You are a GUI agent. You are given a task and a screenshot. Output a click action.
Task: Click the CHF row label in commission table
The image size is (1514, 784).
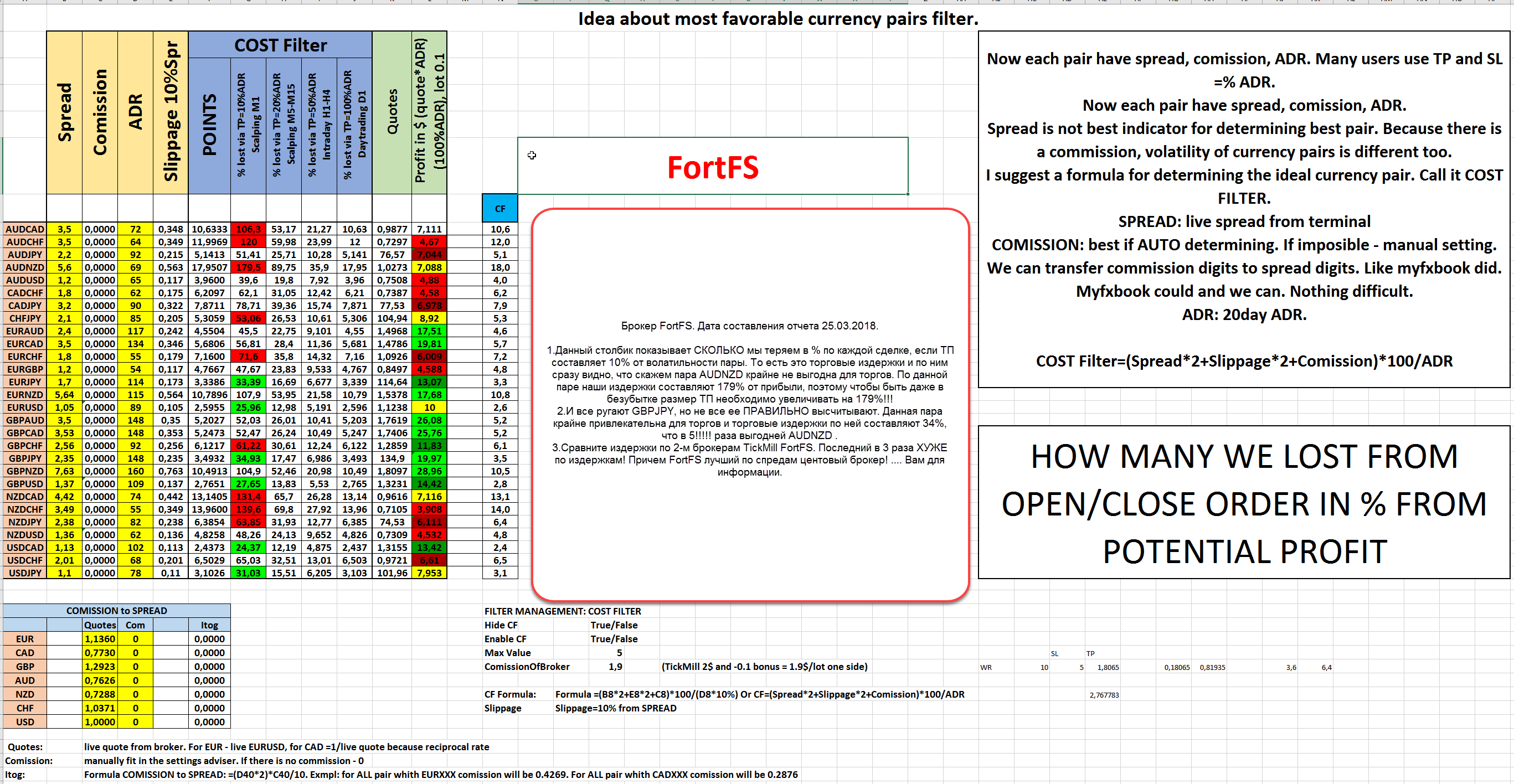25,708
